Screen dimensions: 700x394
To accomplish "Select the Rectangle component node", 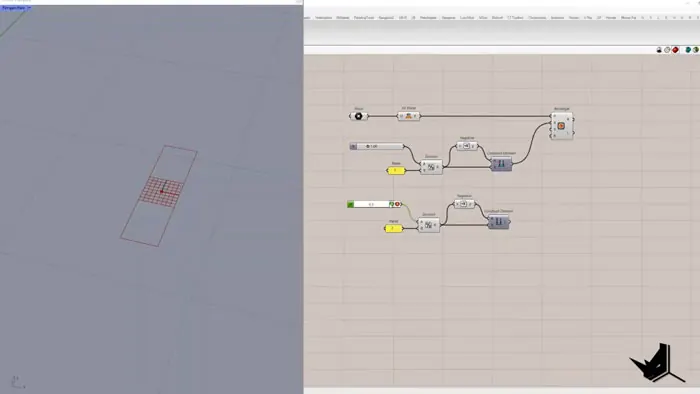I will coord(562,126).
